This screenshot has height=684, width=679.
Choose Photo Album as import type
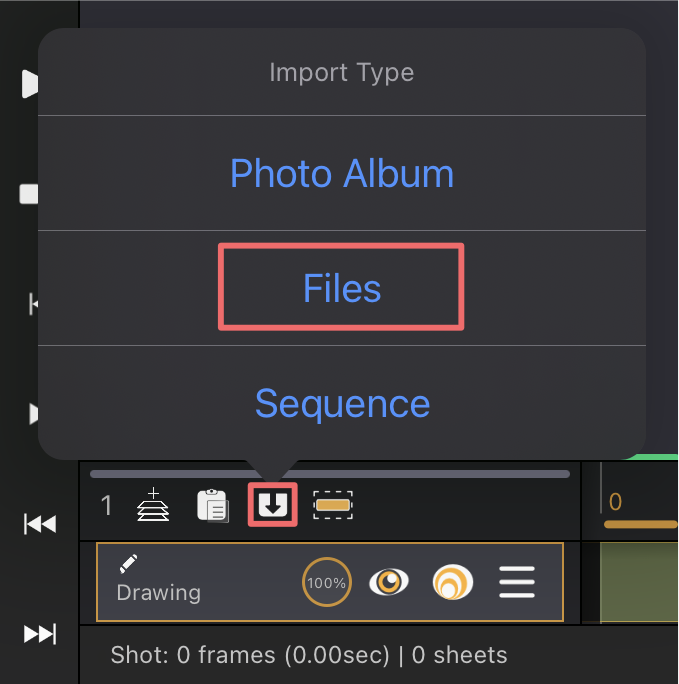[342, 173]
